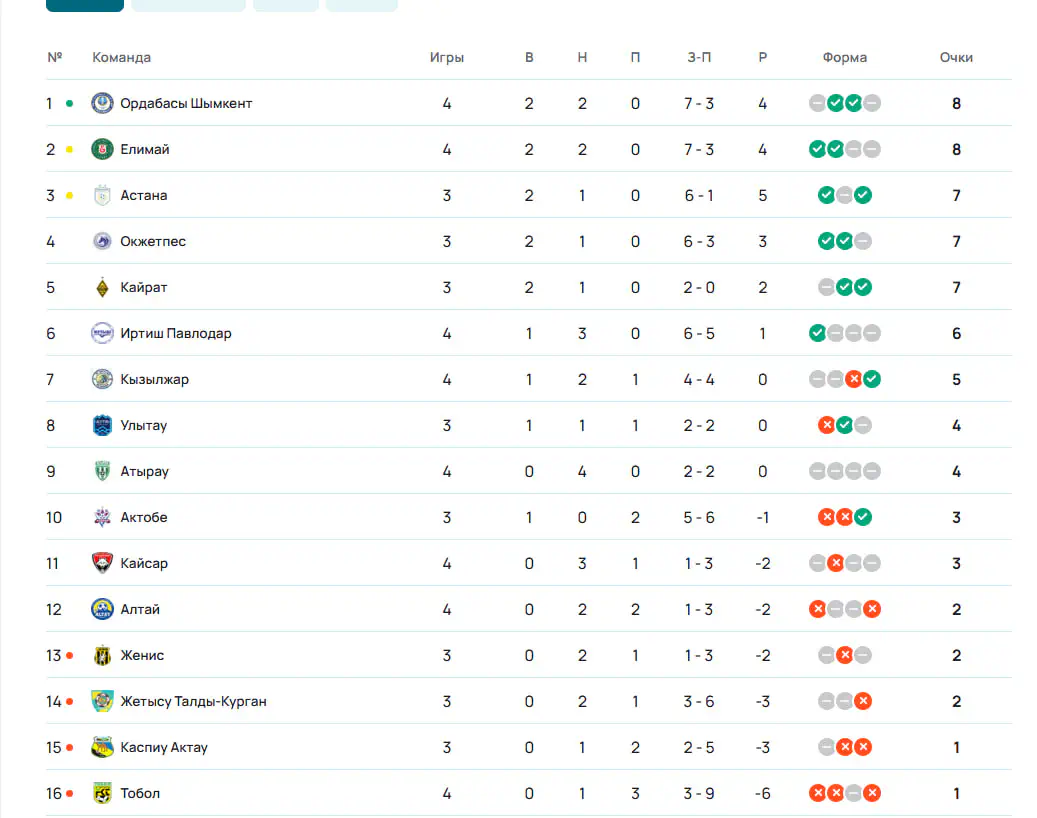This screenshot has width=1037, height=818.
Task: Sort by the Очки column header
Action: point(956,58)
